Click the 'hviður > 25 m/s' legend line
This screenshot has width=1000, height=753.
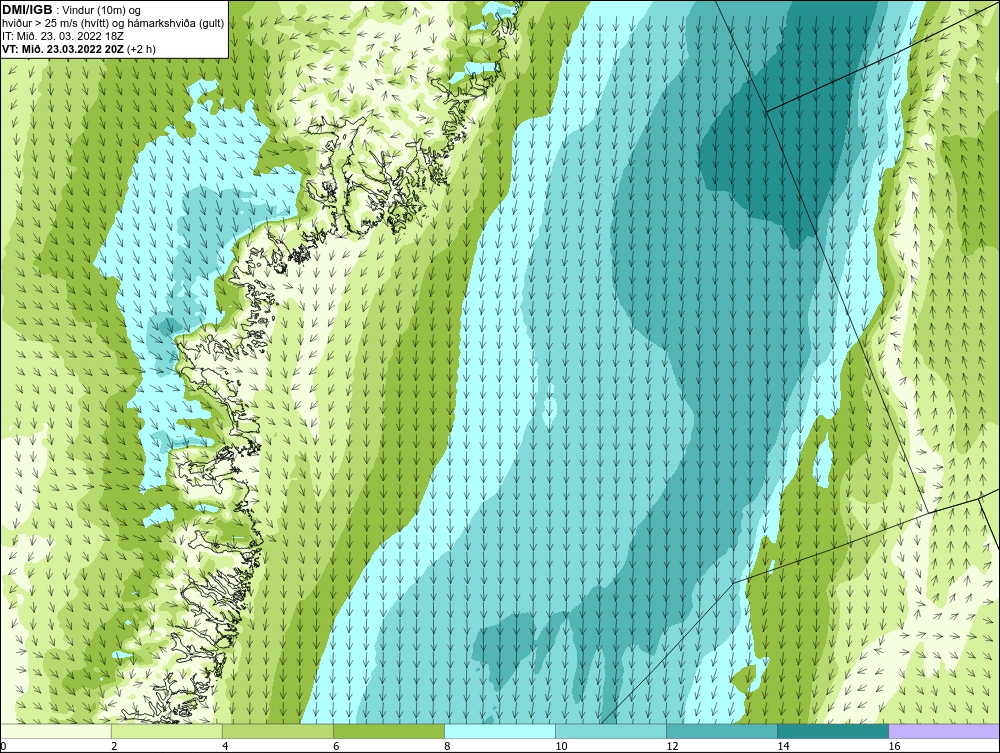coord(113,23)
